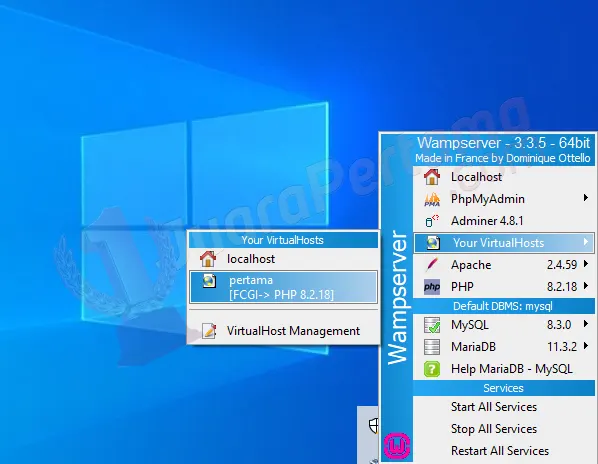Click the MariaDB version number 11.3.2

click(x=562, y=347)
